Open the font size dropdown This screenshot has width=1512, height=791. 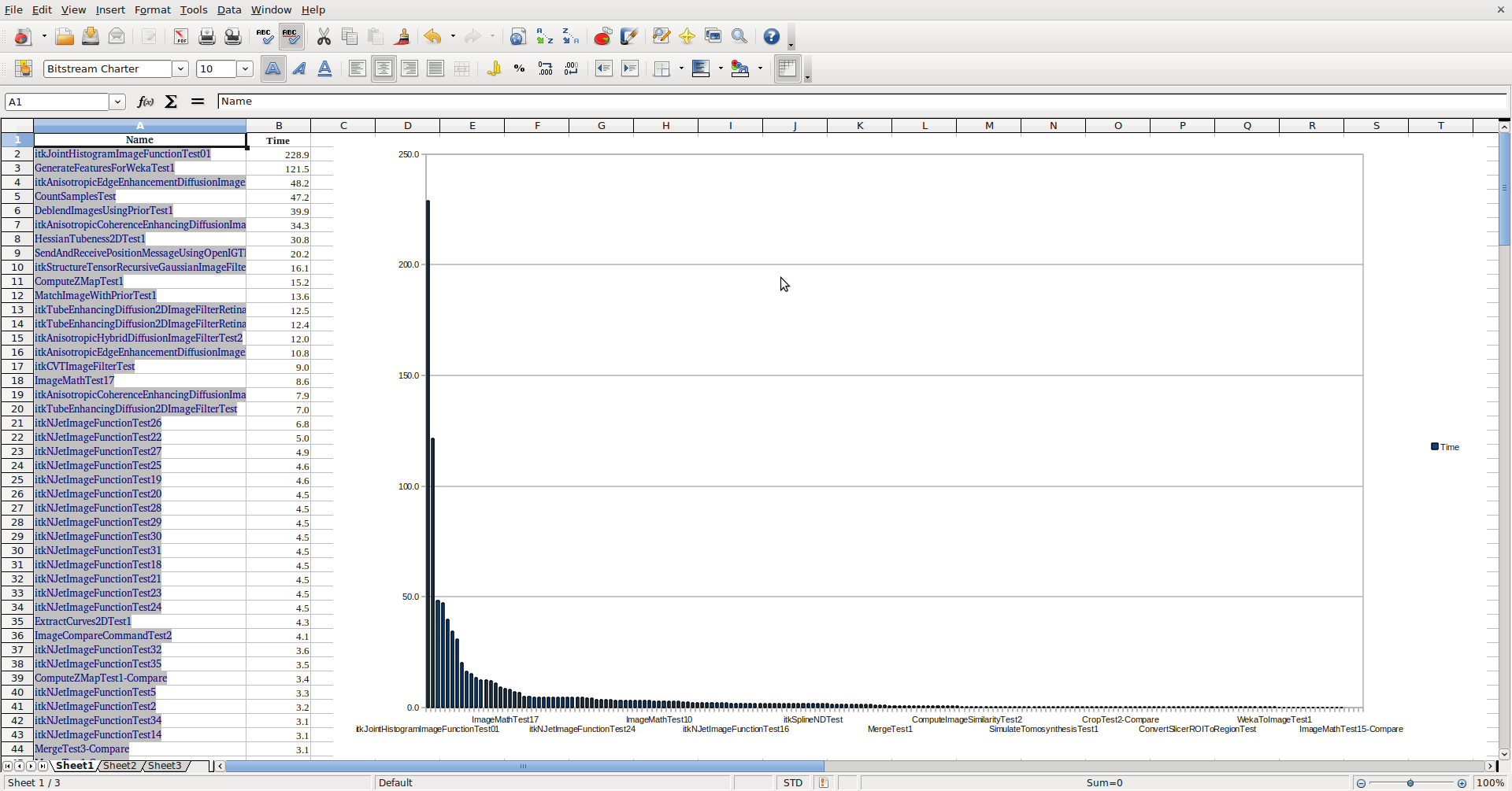(245, 68)
